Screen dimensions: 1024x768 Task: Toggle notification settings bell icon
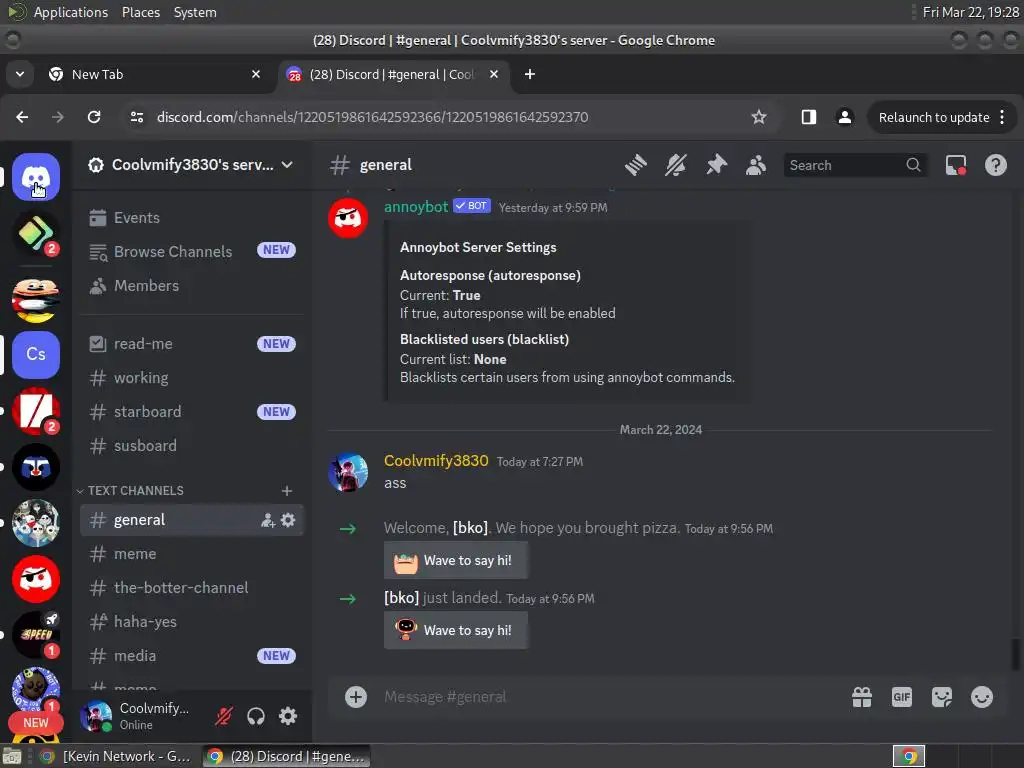tap(676, 165)
